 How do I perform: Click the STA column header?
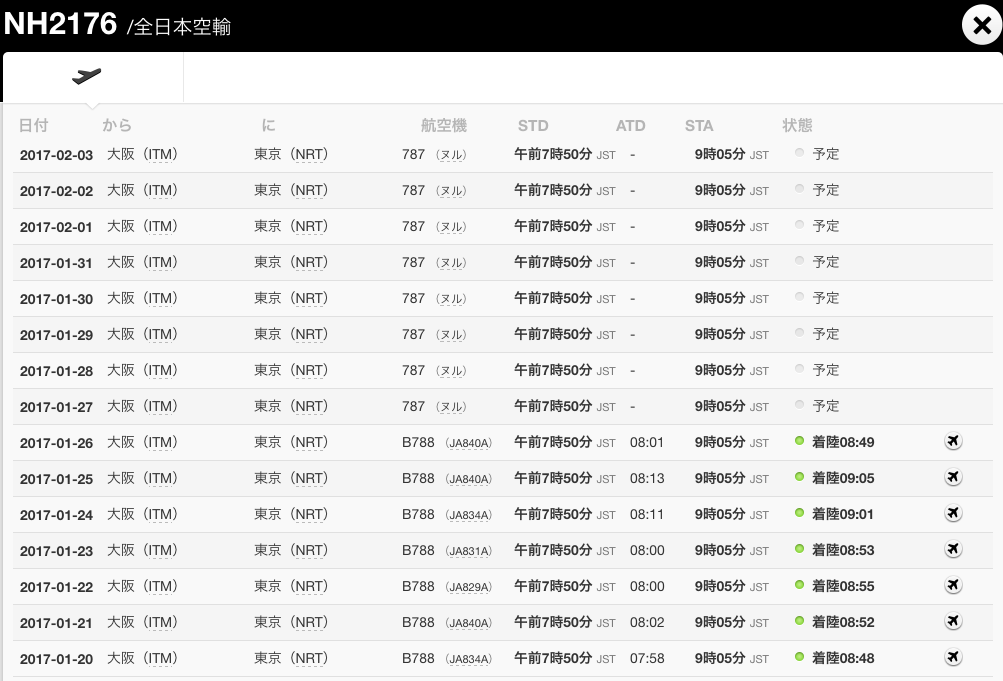699,126
